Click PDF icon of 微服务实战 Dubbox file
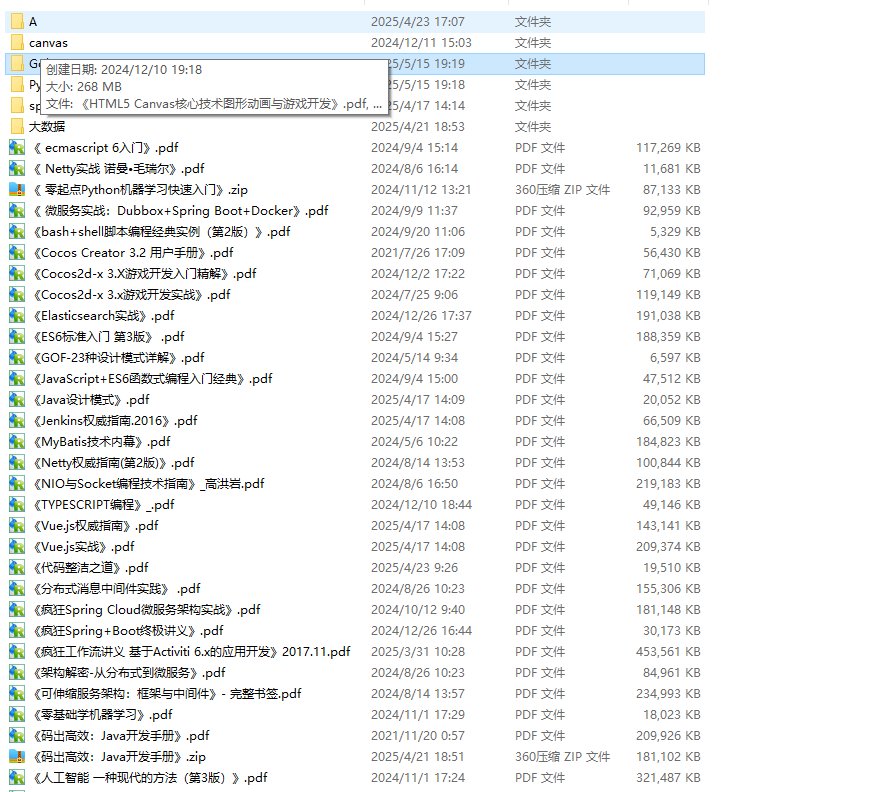875x792 pixels. click(17, 210)
